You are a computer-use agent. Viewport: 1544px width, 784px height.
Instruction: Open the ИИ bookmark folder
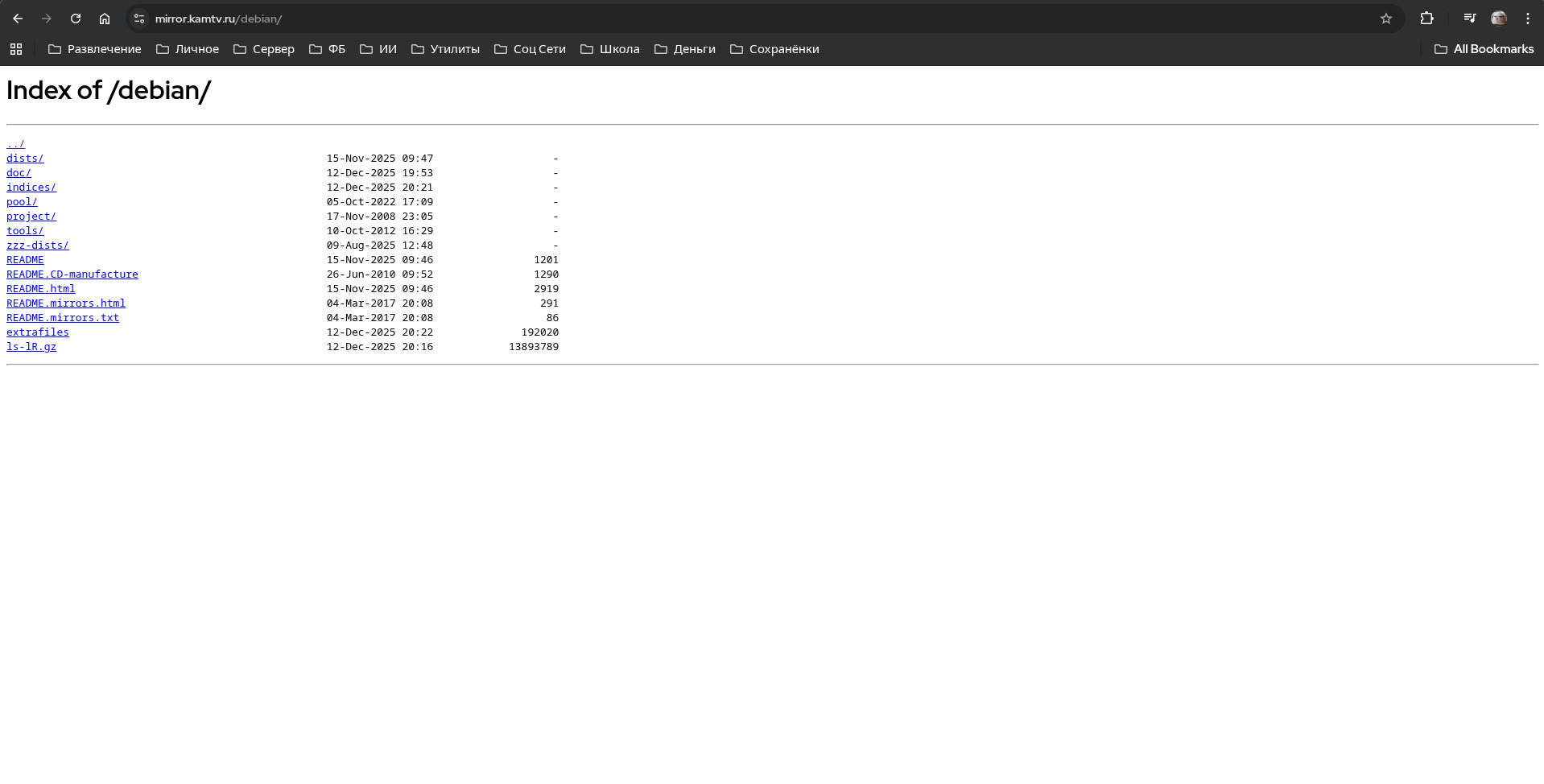click(378, 49)
